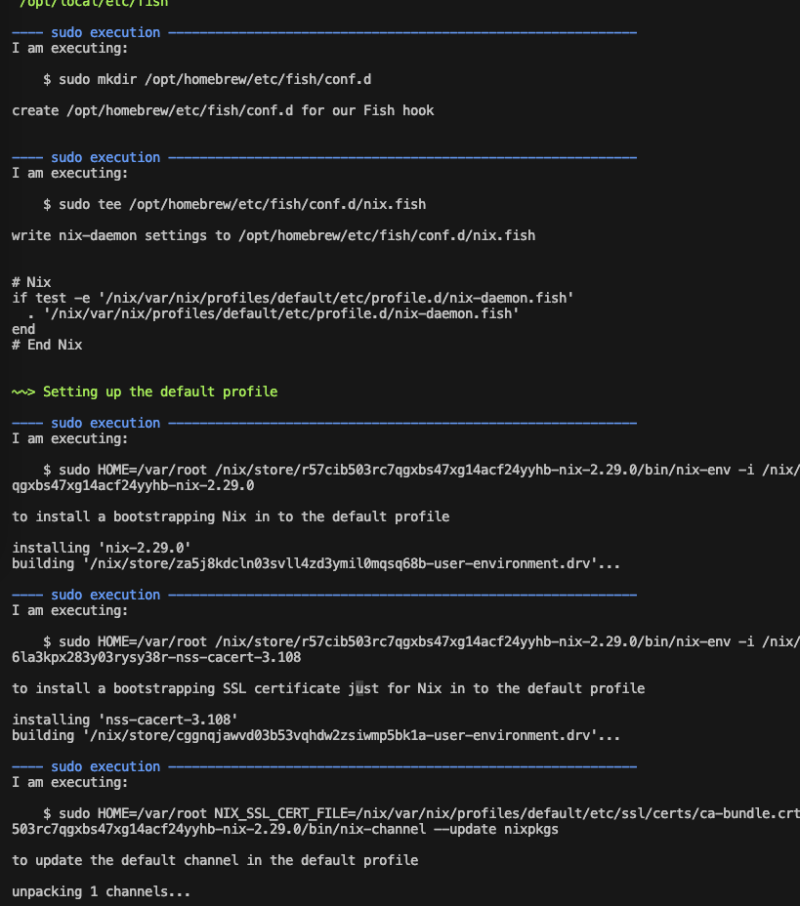Viewport: 800px width, 906px height.
Task: Click the 'sudo tee' nix.fish command
Action: [234, 204]
